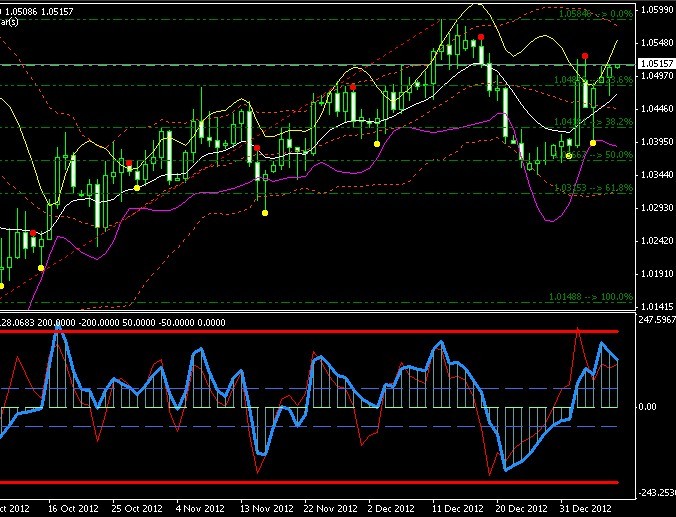Click the red signal dot at the December peak
The height and width of the screenshot is (517, 676).
pos(481,37)
